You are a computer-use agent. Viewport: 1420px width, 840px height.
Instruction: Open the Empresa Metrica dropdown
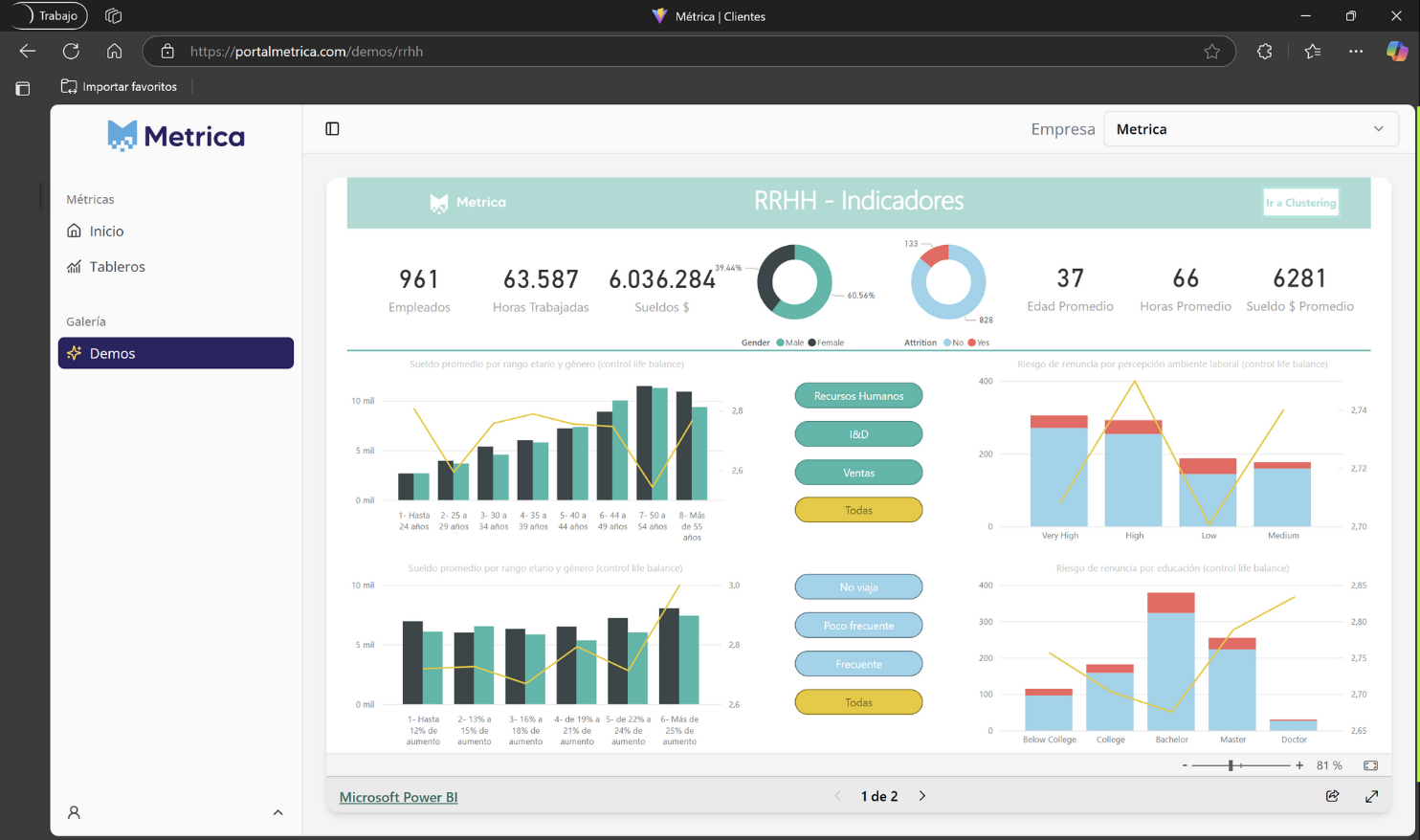[x=1250, y=129]
